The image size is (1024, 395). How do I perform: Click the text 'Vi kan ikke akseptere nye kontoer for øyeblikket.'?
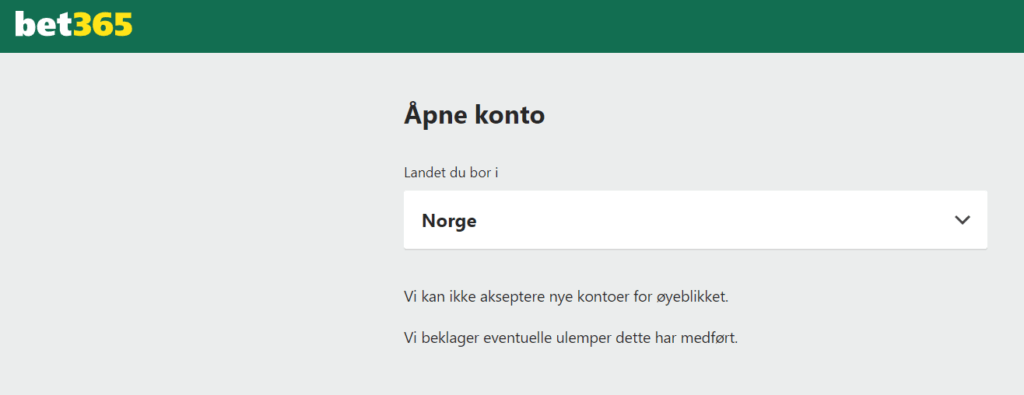coord(566,297)
